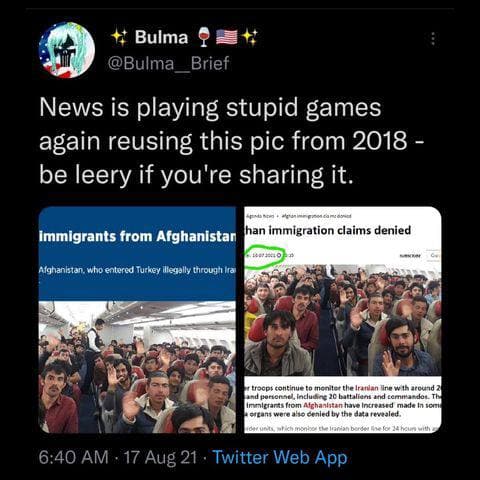The height and width of the screenshot is (480, 480).
Task: Click the red 'Iranian' word in article
Action: 367,388
